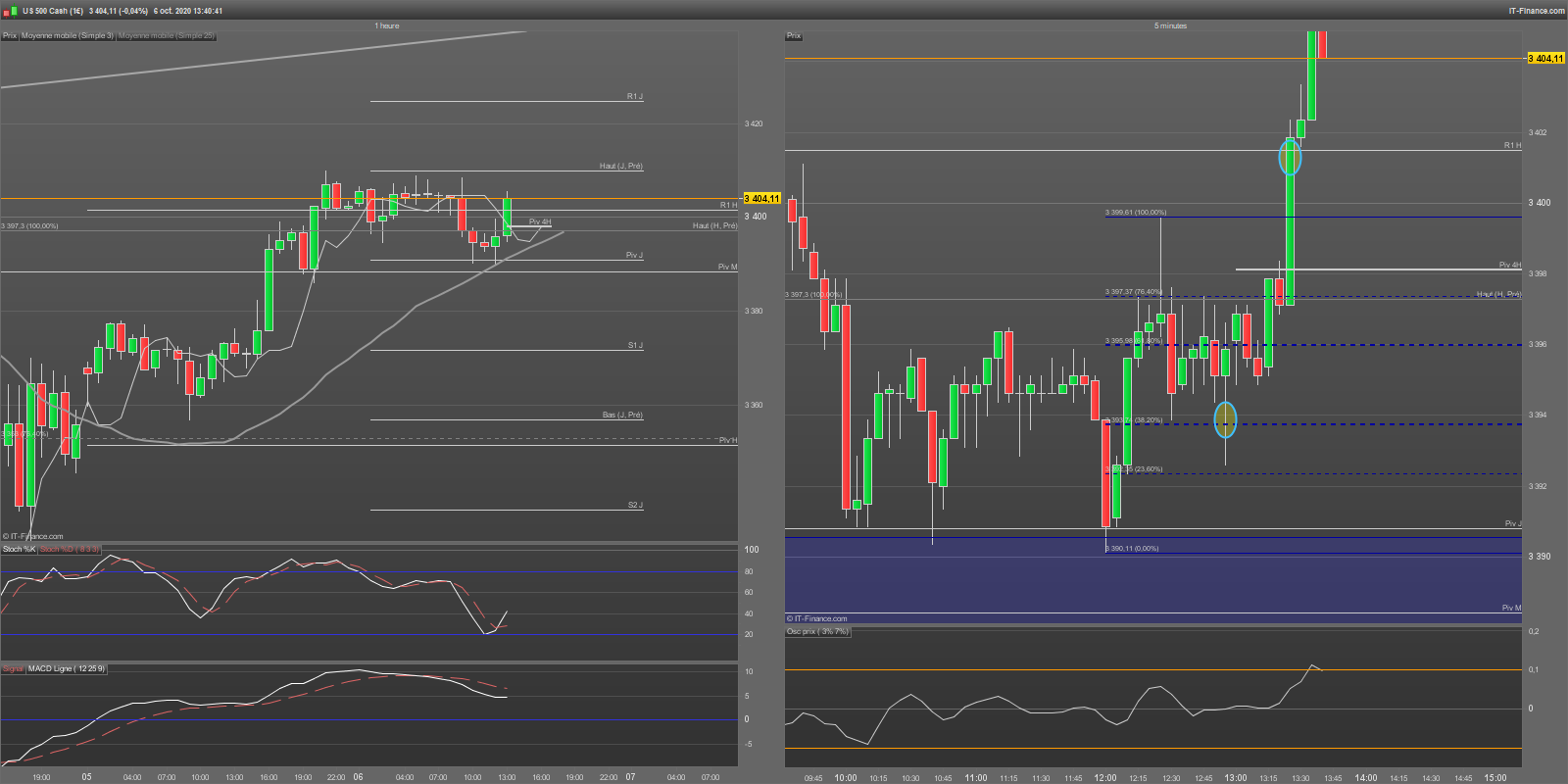The height and width of the screenshot is (784, 1568).
Task: Select the Moyenne mobile (Simple 3) legend tab
Action: (68, 36)
